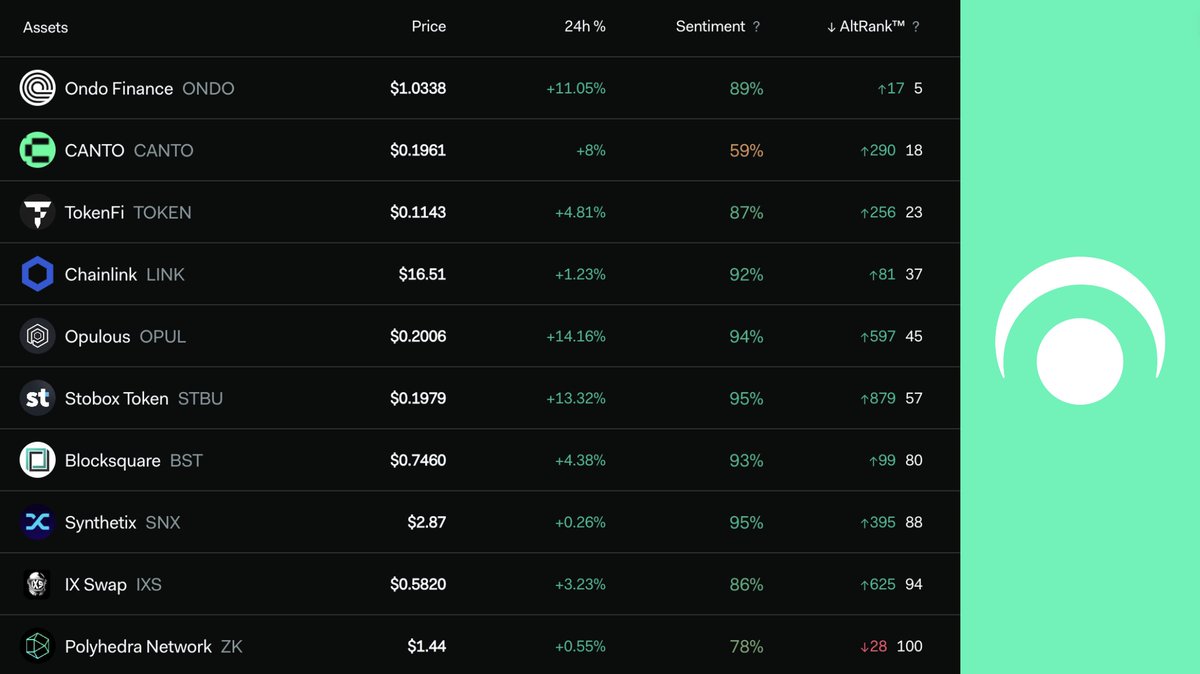The image size is (1200, 674).
Task: Click the 94% sentiment value
Action: 746,336
